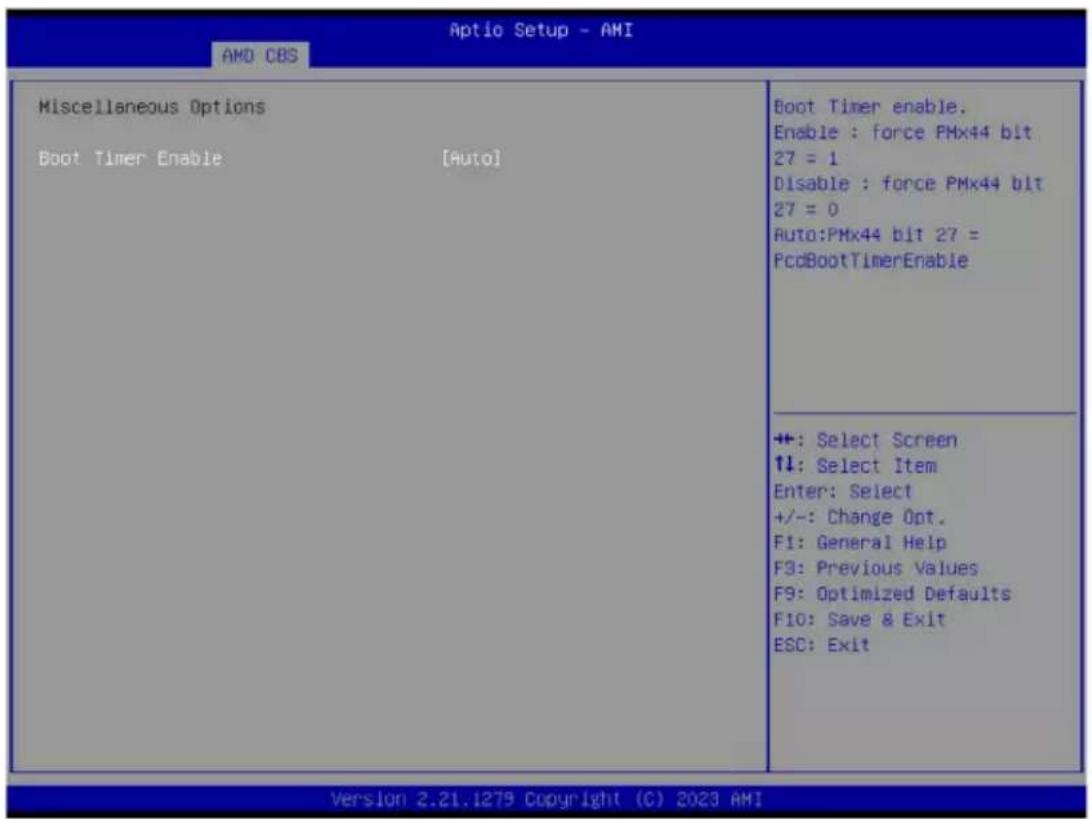The height and width of the screenshot is (820, 1092).
Task: Click the PcdBootTimerEnable text
Action: point(871,261)
